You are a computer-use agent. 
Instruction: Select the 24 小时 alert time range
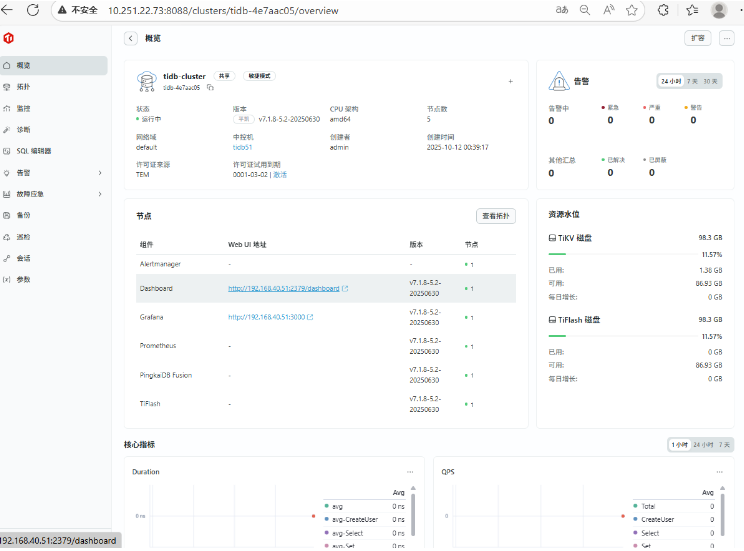(x=668, y=80)
